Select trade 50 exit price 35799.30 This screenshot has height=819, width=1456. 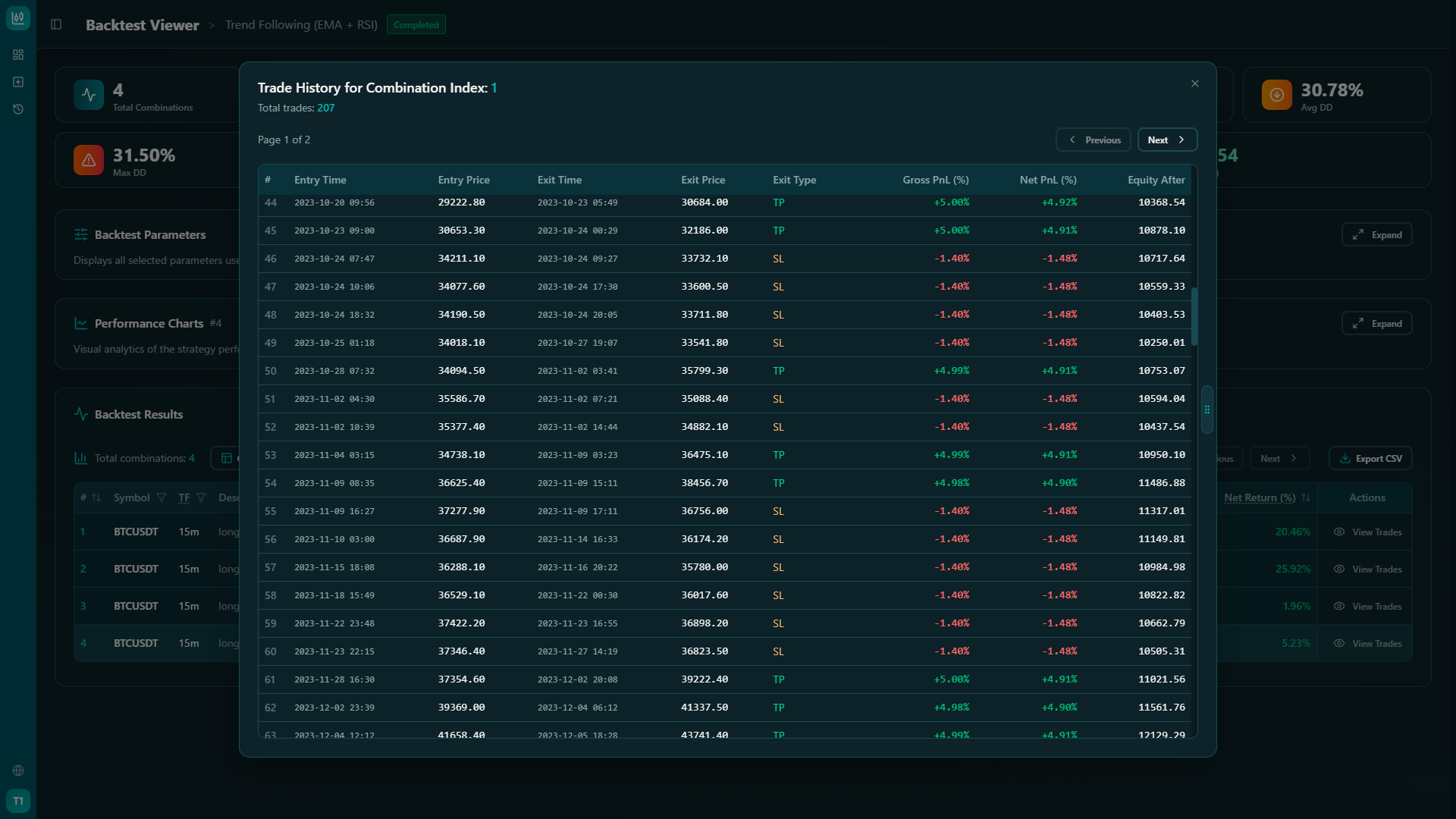(704, 371)
